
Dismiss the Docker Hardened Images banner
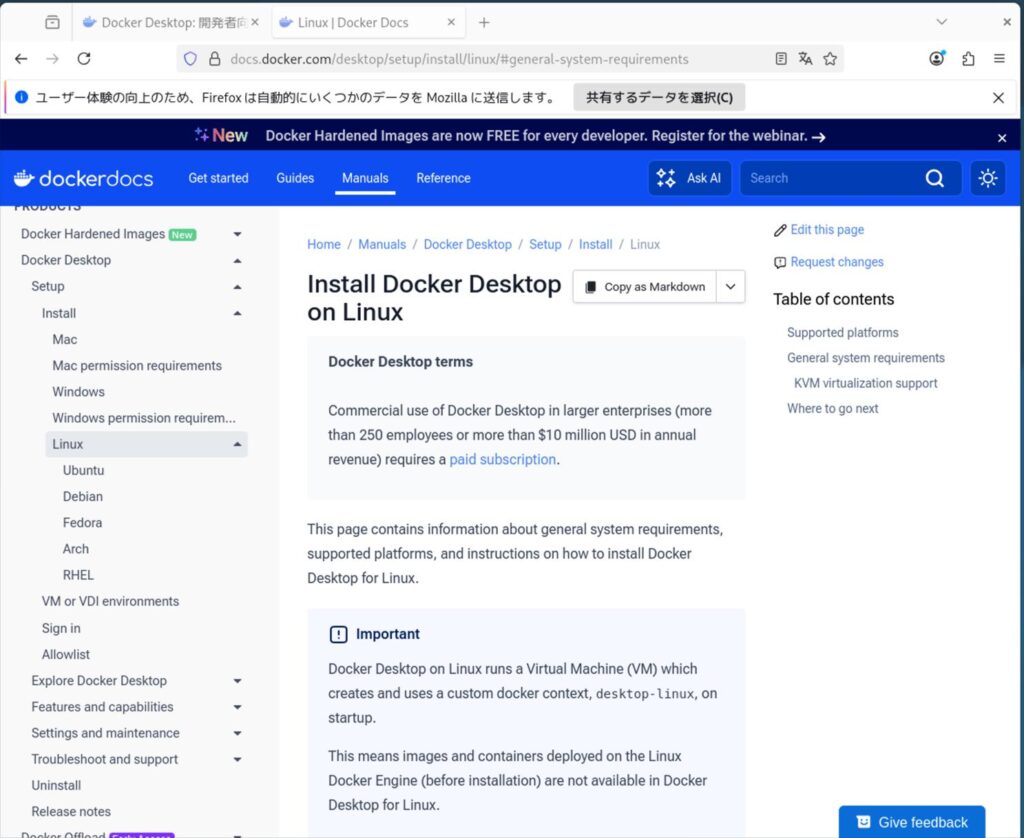(x=1002, y=137)
